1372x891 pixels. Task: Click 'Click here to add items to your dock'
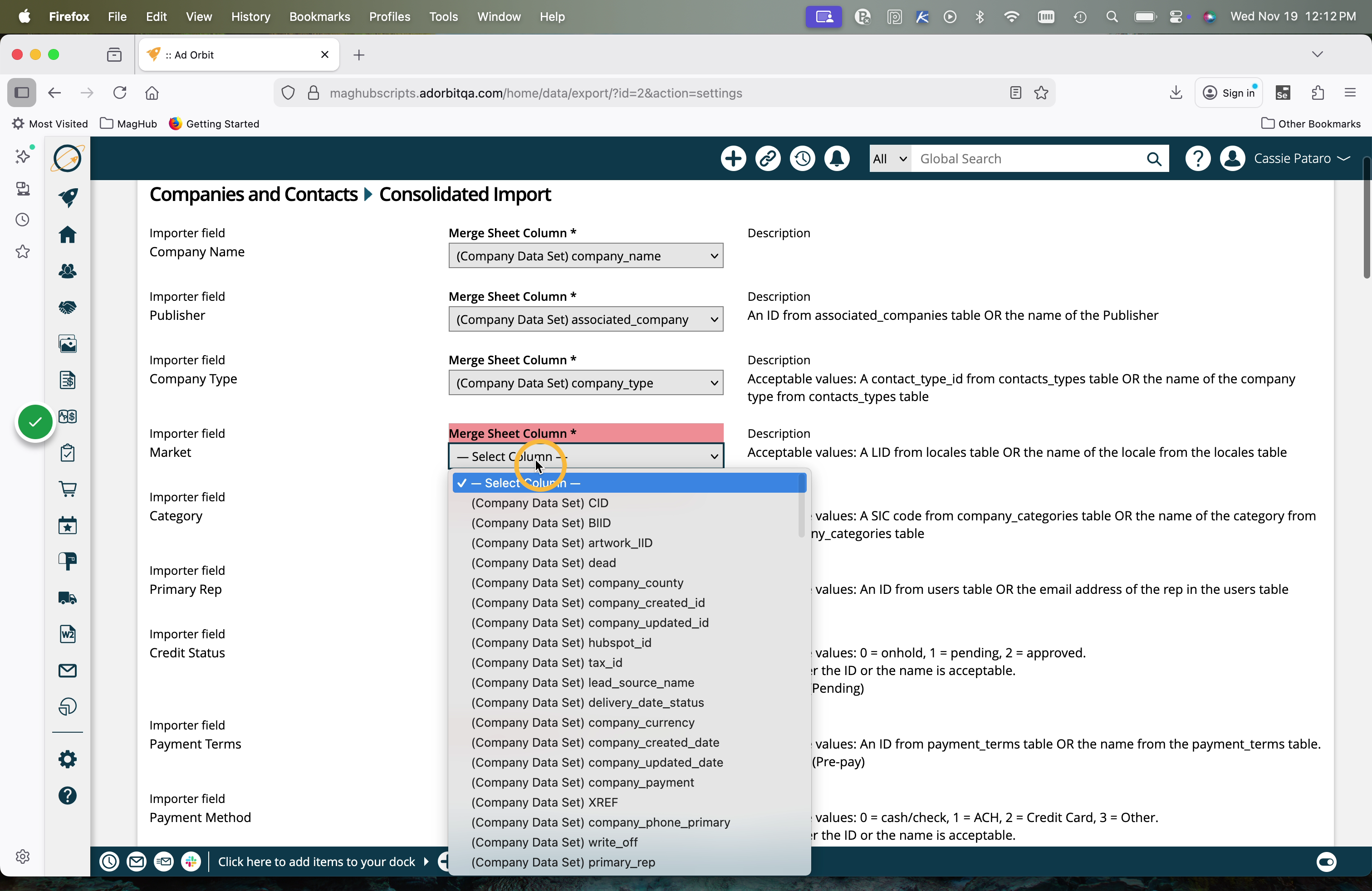coord(317,862)
